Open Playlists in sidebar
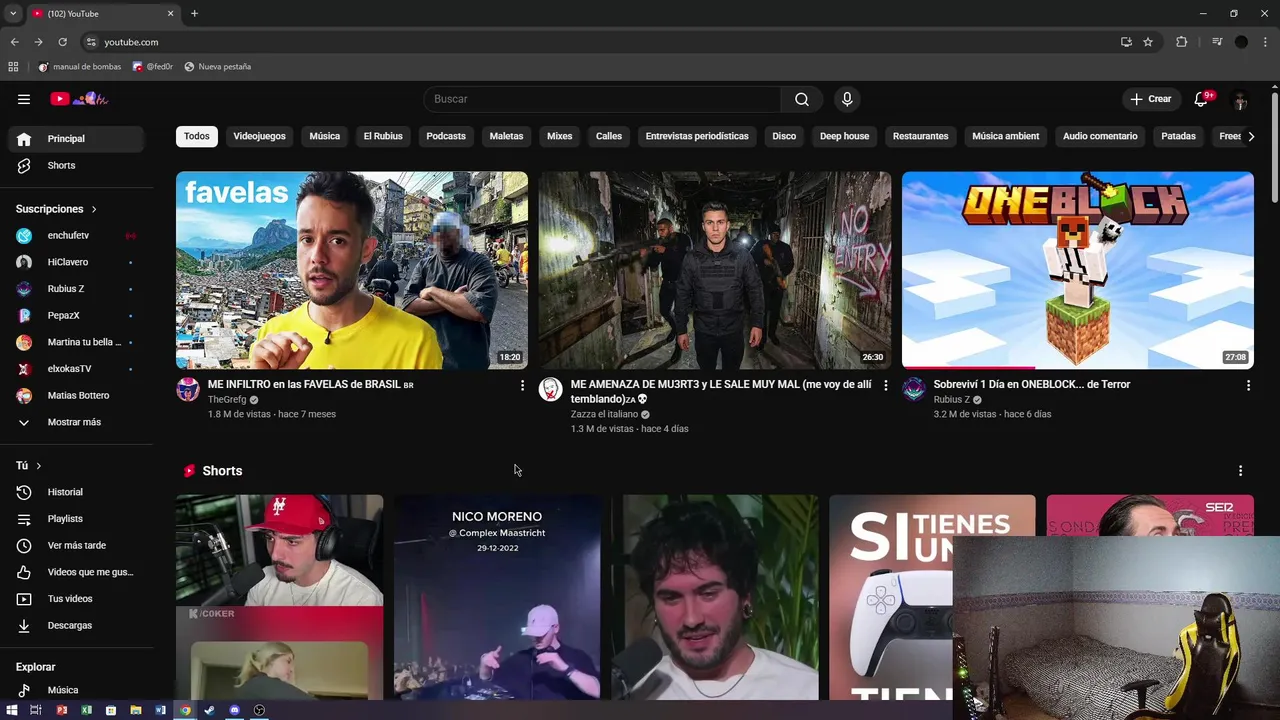 (x=76, y=519)
